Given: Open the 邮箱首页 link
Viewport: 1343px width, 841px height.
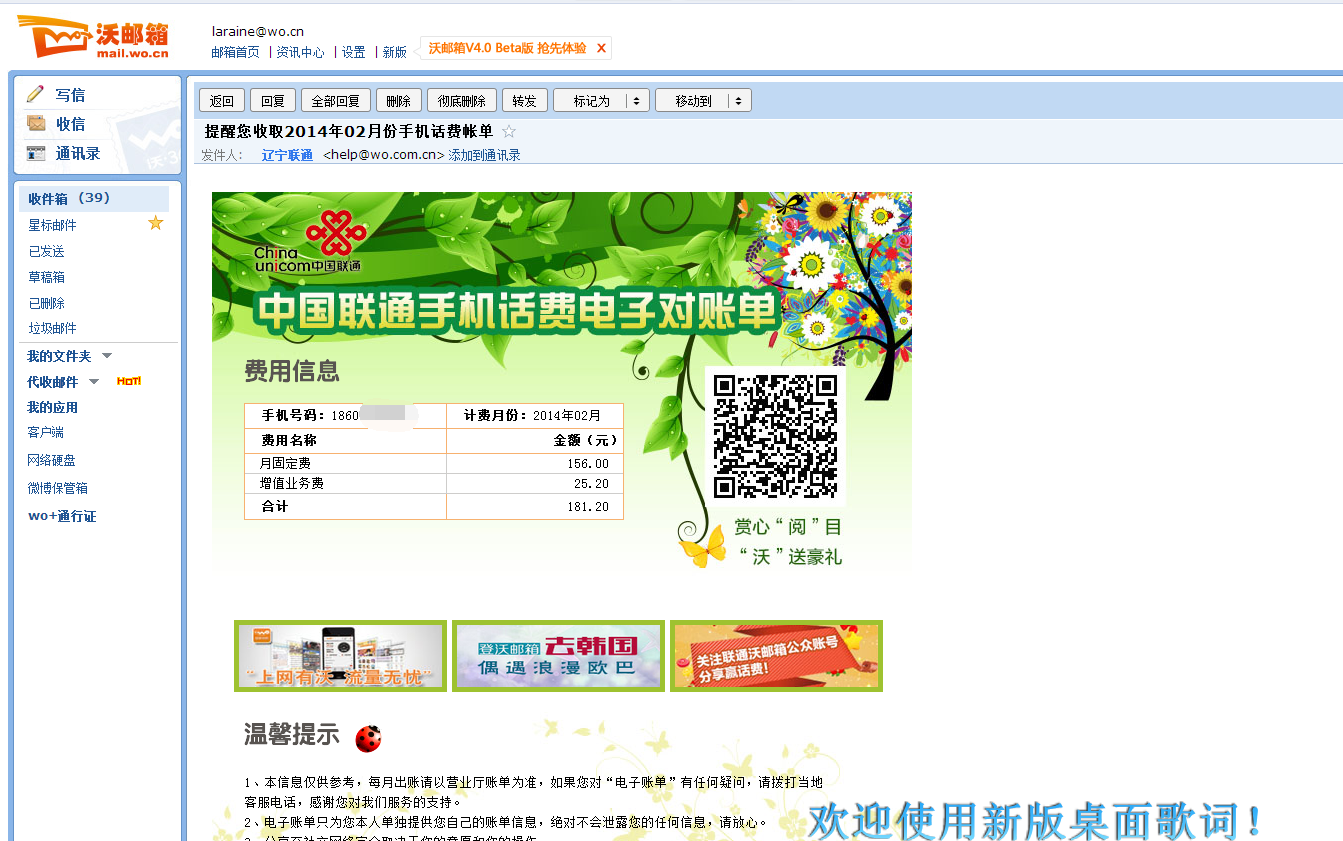Looking at the screenshot, I should pos(235,52).
